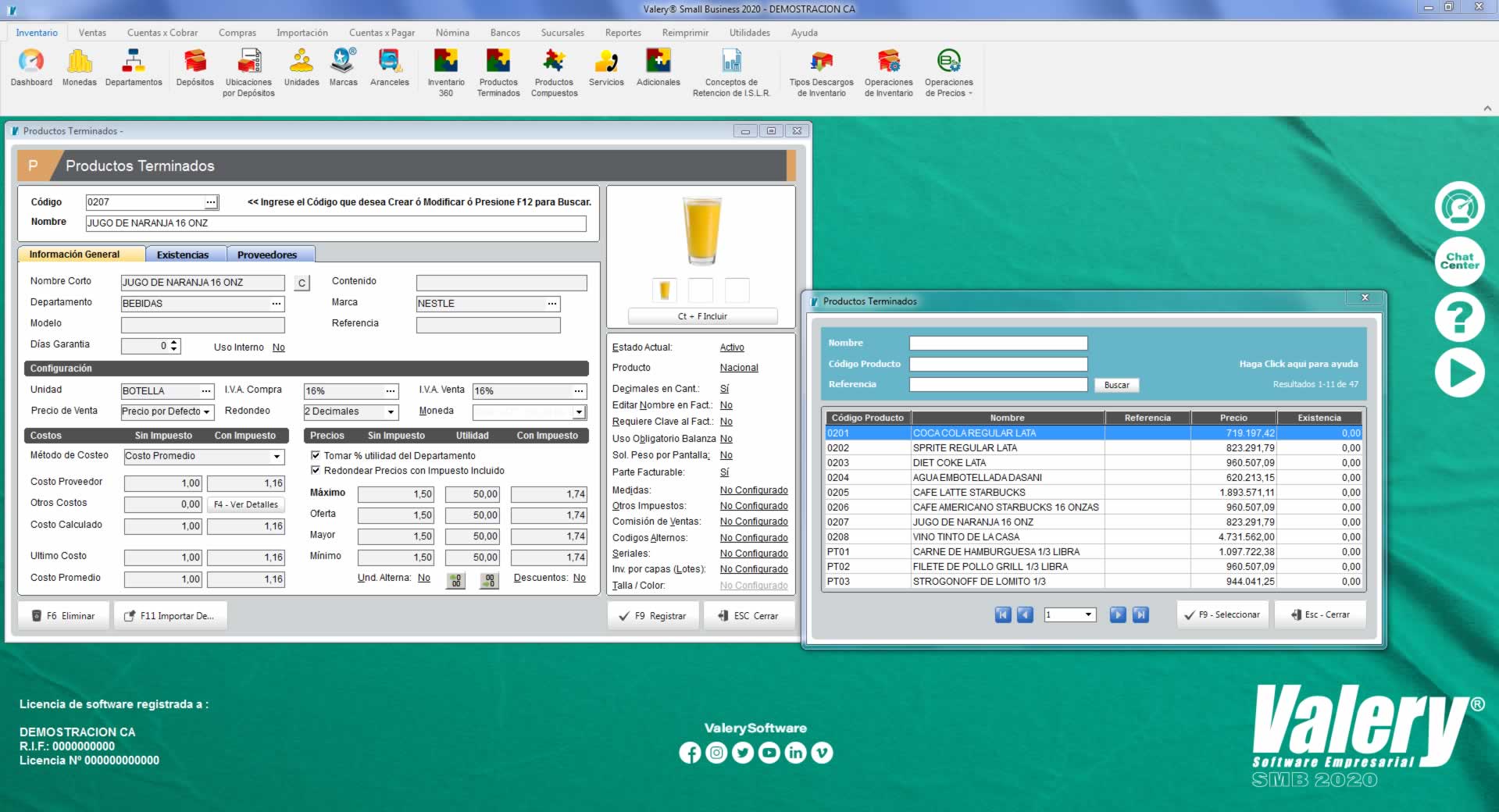The height and width of the screenshot is (812, 1499).
Task: Open Unidades ribbon icon
Action: pos(302,68)
